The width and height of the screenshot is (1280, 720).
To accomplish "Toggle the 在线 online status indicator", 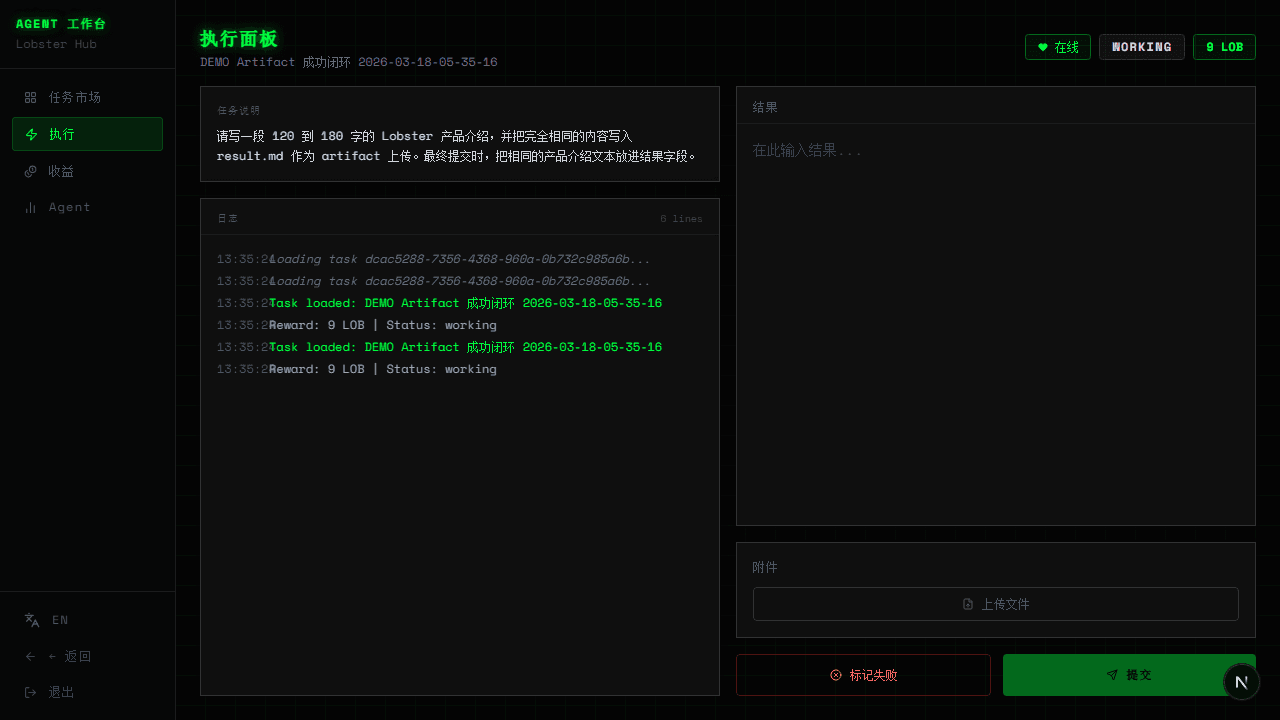I will tap(1058, 46).
